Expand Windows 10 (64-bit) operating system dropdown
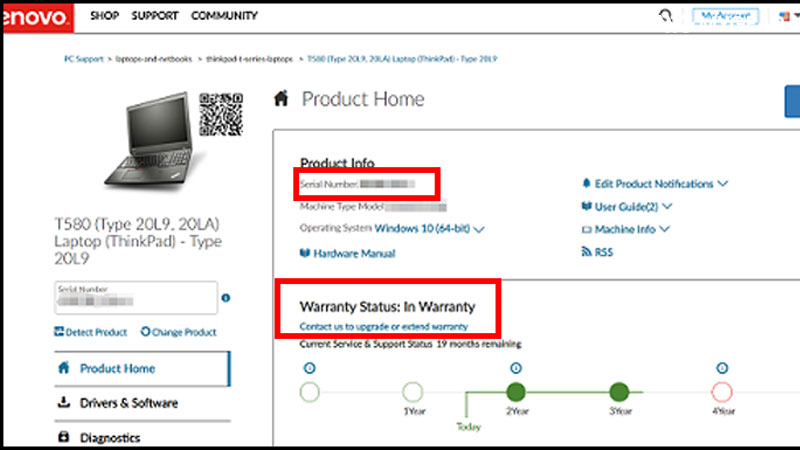Image resolution: width=800 pixels, height=450 pixels. pos(429,229)
